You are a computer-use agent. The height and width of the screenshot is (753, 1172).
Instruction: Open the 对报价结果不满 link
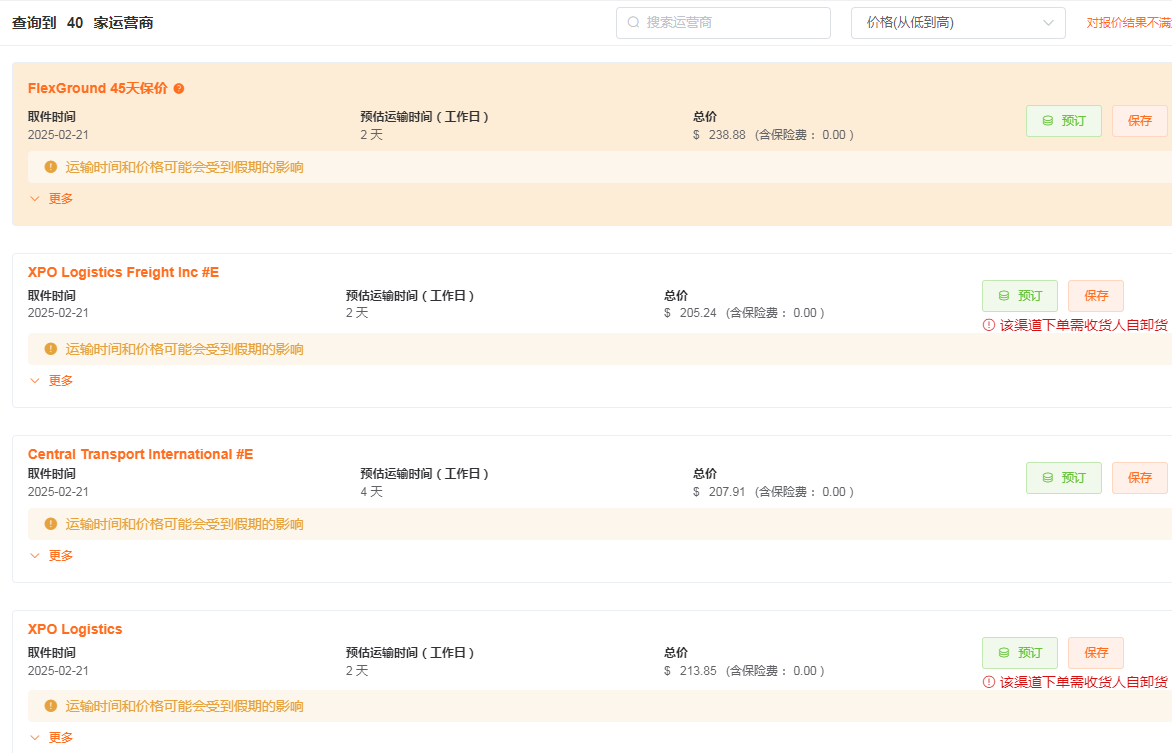1129,22
